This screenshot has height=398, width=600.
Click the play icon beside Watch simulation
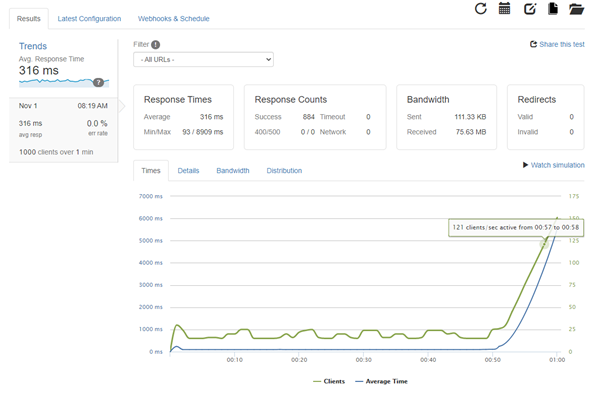click(525, 165)
